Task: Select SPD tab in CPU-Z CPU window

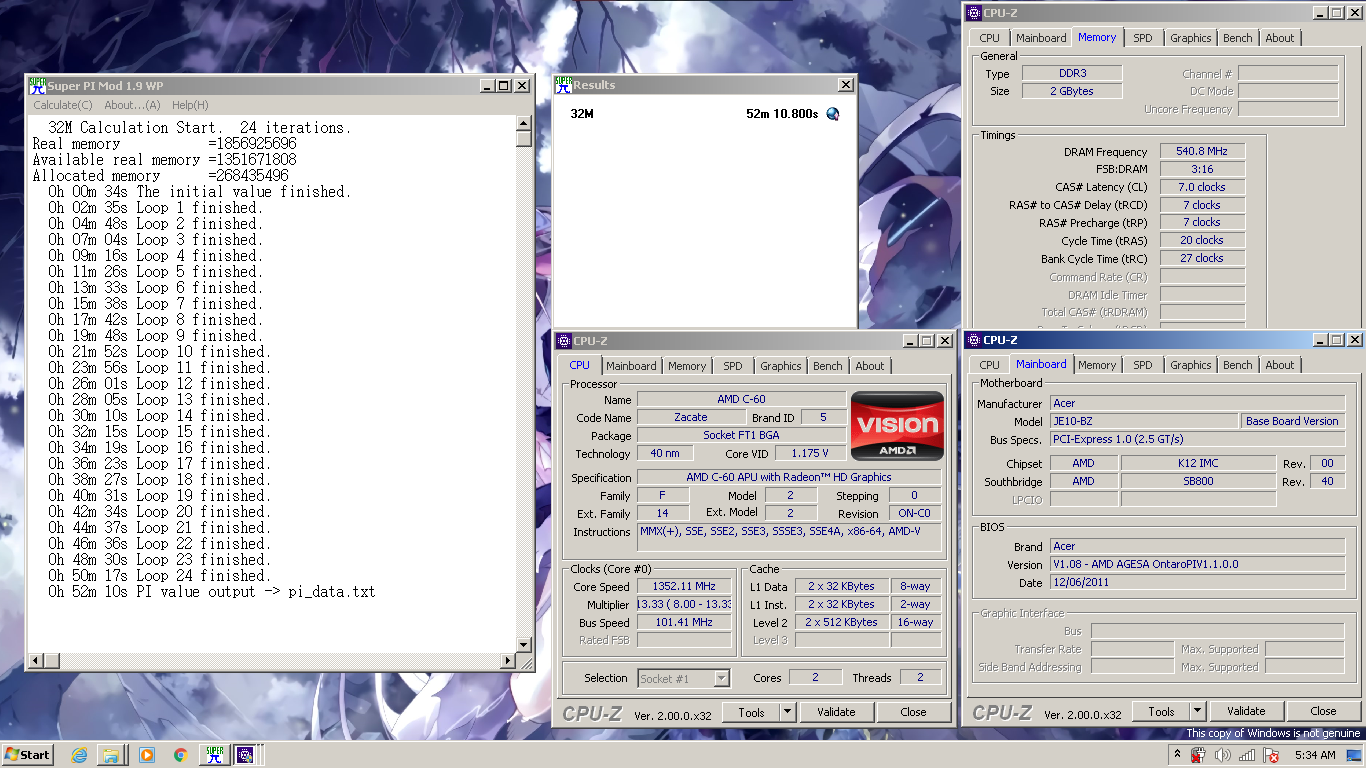Action: click(x=733, y=366)
